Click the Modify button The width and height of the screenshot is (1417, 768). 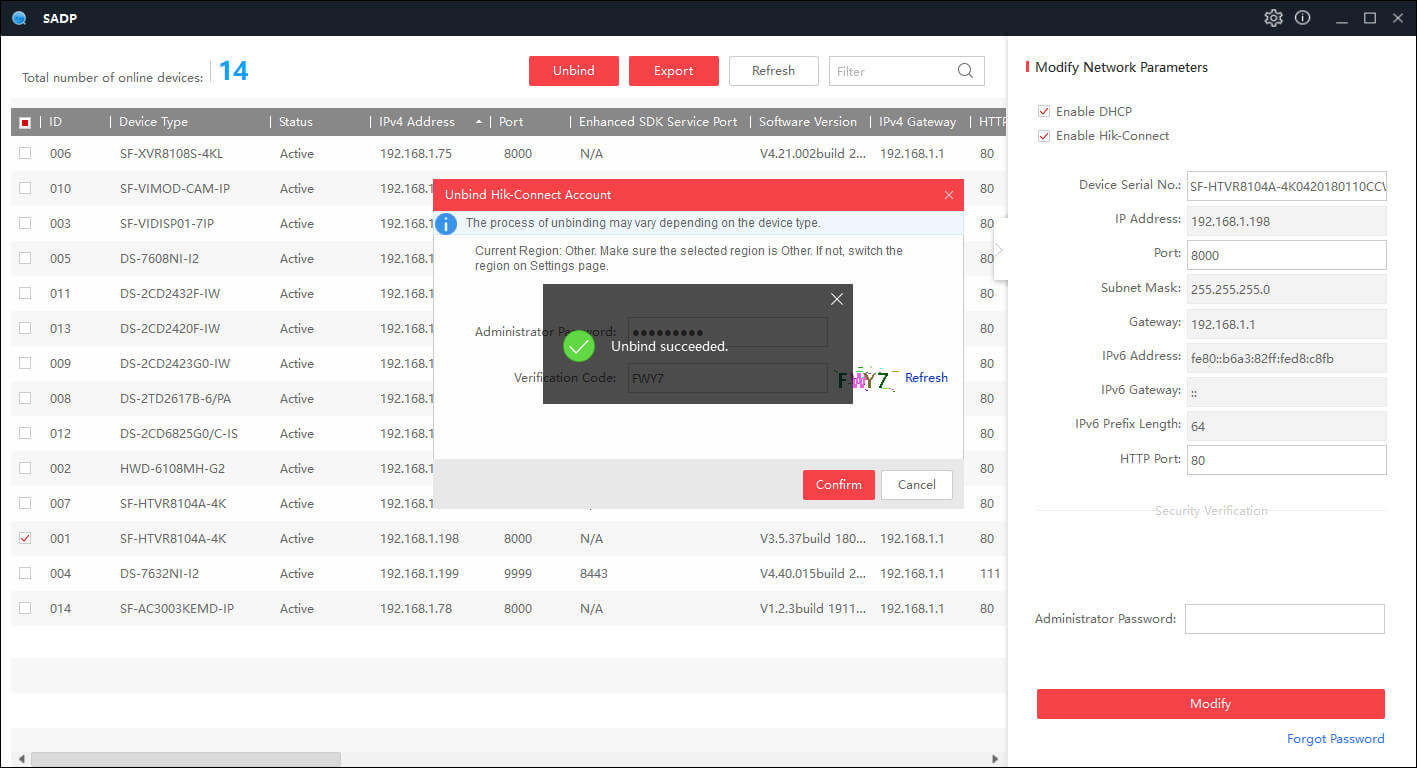pos(1210,704)
